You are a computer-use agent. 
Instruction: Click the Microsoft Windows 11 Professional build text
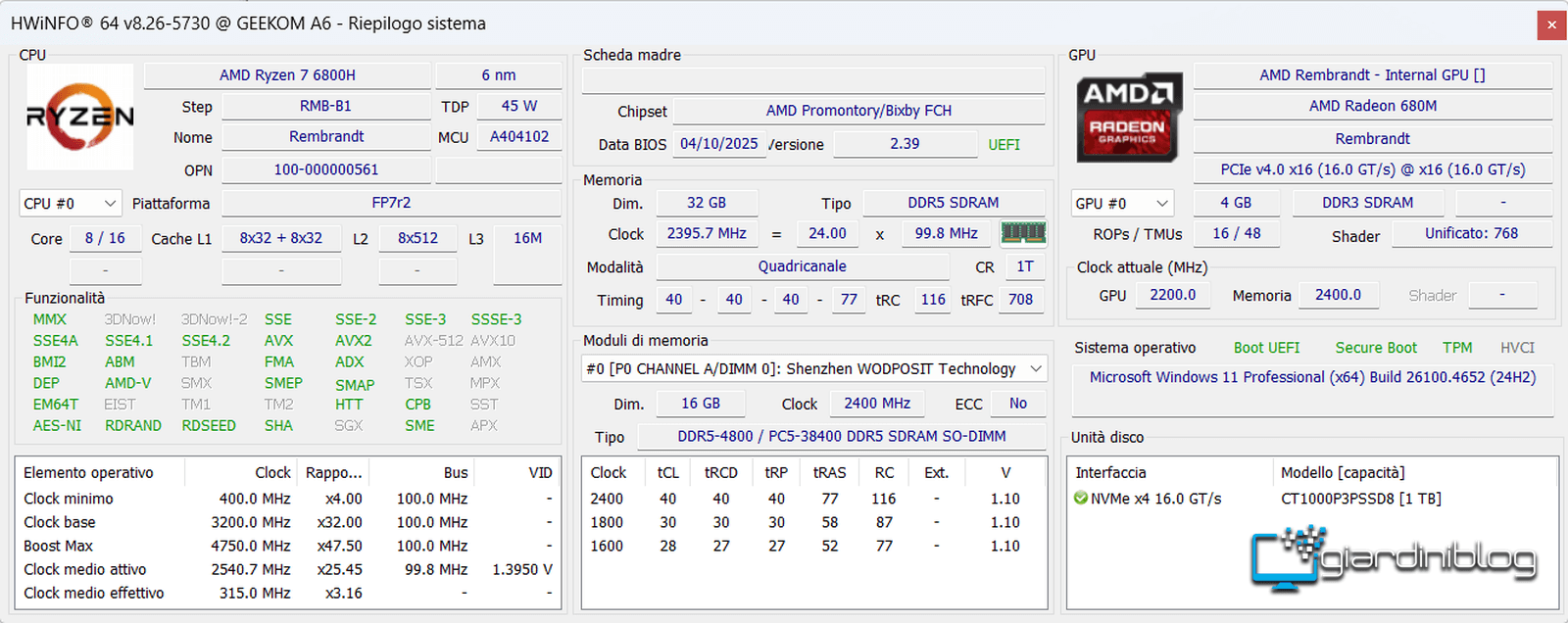pos(1312,377)
